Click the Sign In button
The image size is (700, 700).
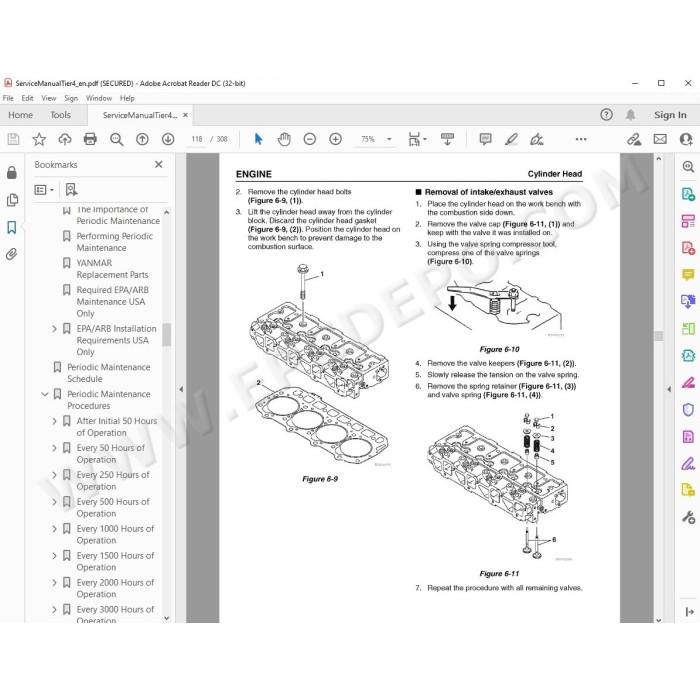point(670,115)
